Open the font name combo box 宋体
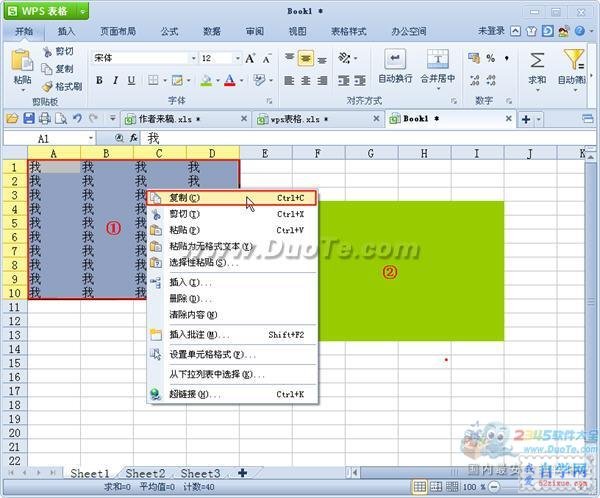Image resolution: width=600 pixels, height=498 pixels. pyautogui.click(x=145, y=58)
